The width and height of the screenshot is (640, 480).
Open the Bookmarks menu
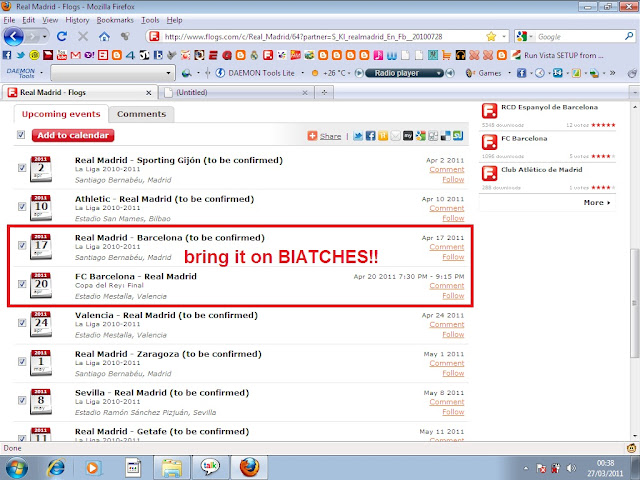pos(115,20)
